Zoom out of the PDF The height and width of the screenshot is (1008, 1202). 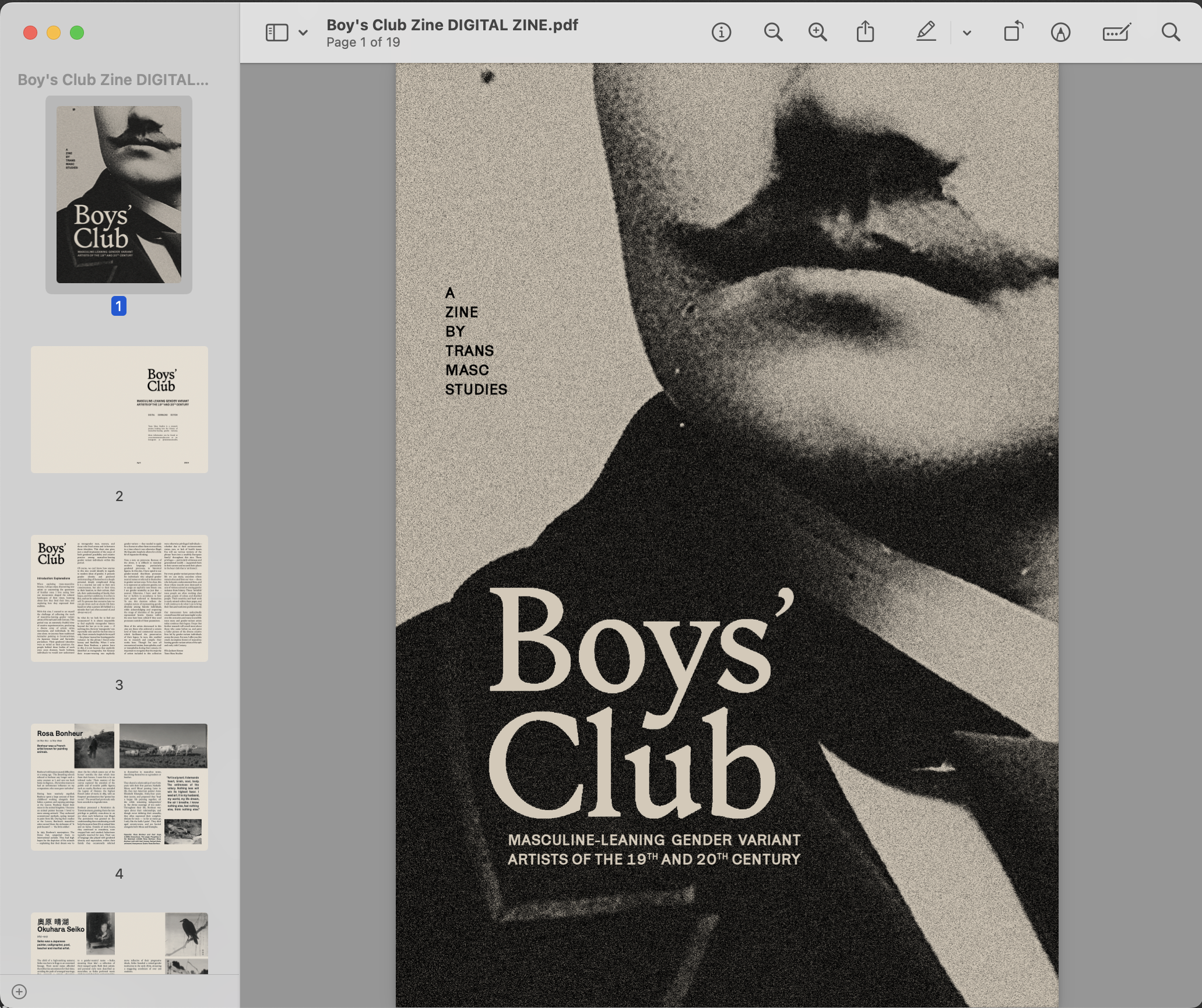pyautogui.click(x=772, y=32)
